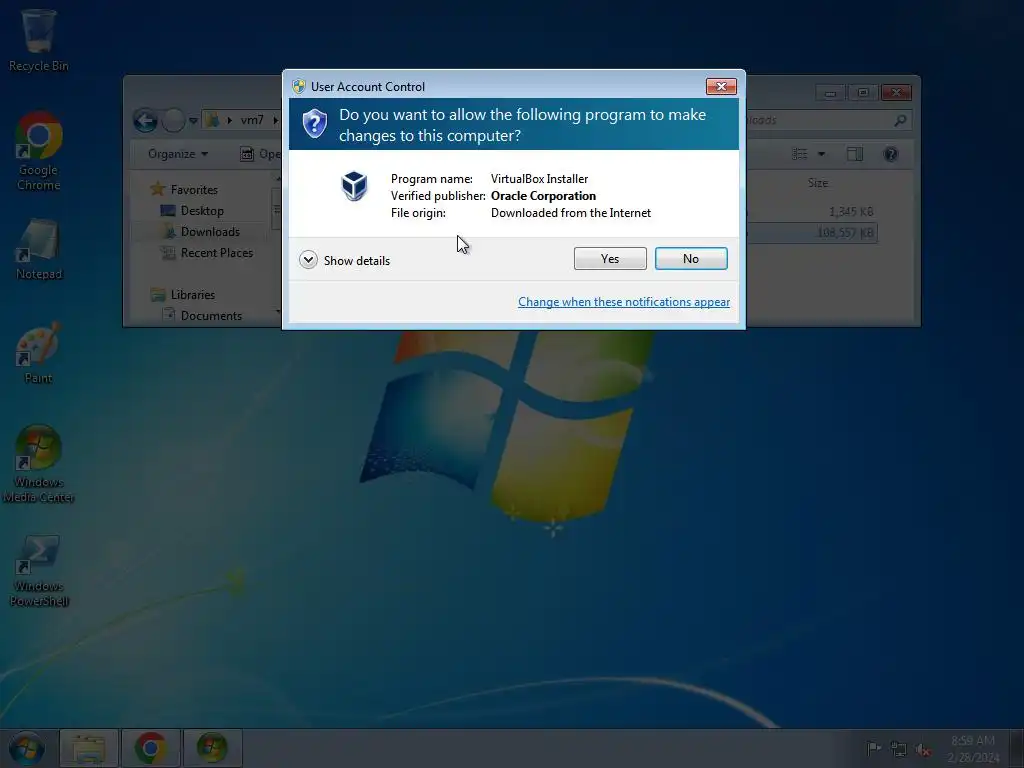Close the User Account Control dialog
This screenshot has width=1024, height=768.
[x=721, y=86]
